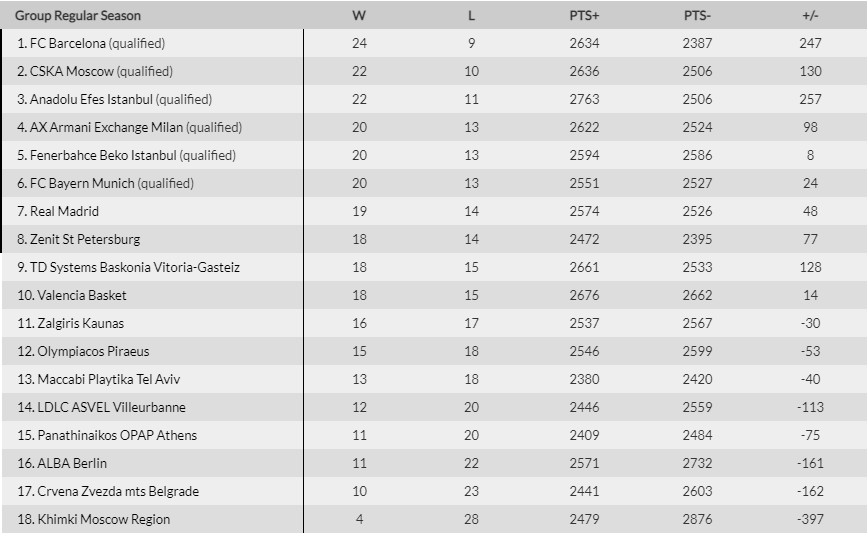This screenshot has height=536, width=868.
Task: Click Zenit St Petersburg team name
Action: point(85,240)
